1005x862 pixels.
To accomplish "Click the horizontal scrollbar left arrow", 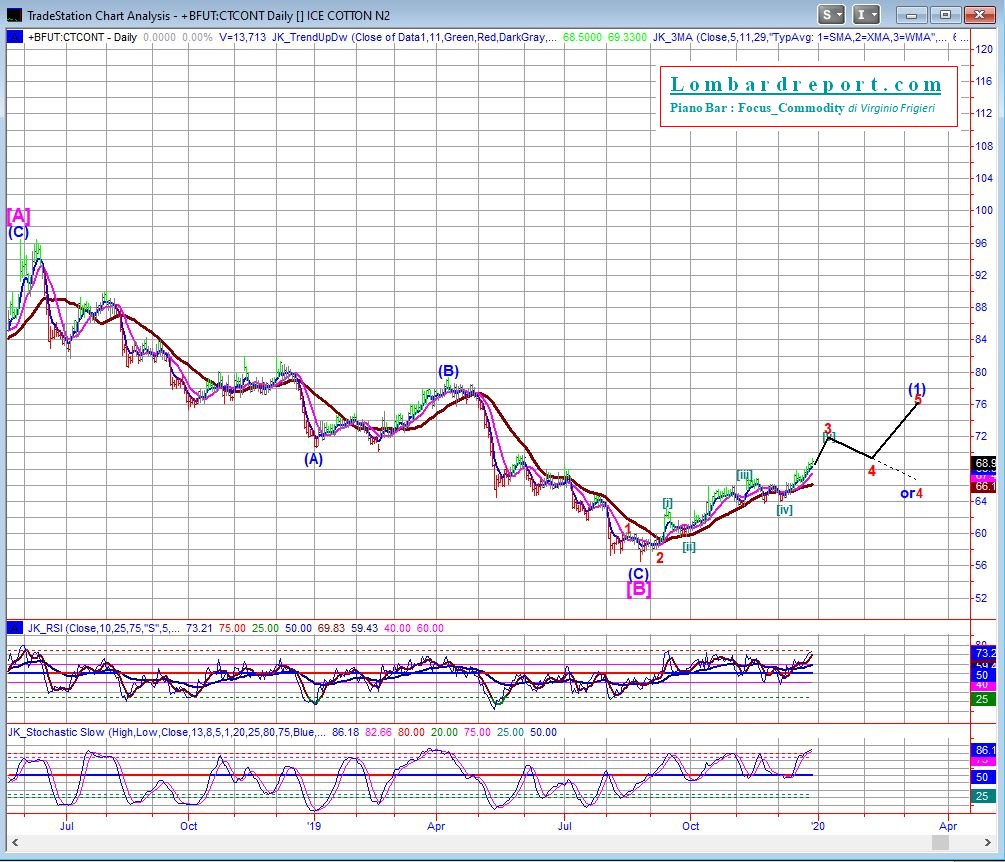I will tap(15, 842).
